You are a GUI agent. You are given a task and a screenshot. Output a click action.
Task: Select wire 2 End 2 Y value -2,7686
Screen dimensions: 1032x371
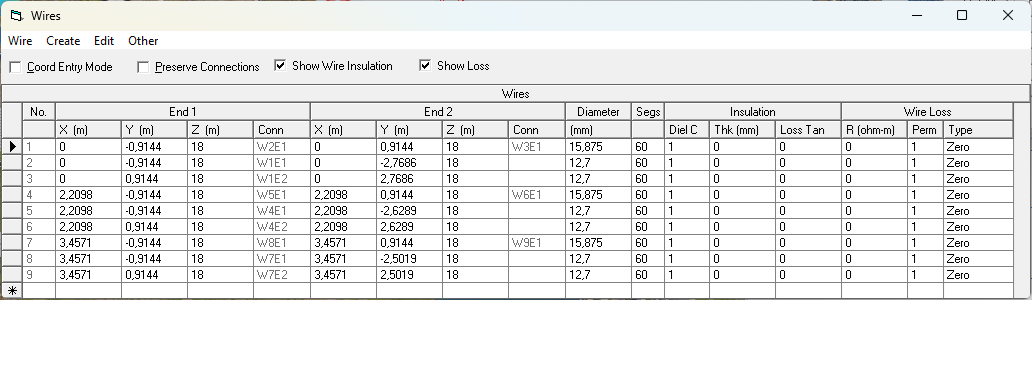409,162
